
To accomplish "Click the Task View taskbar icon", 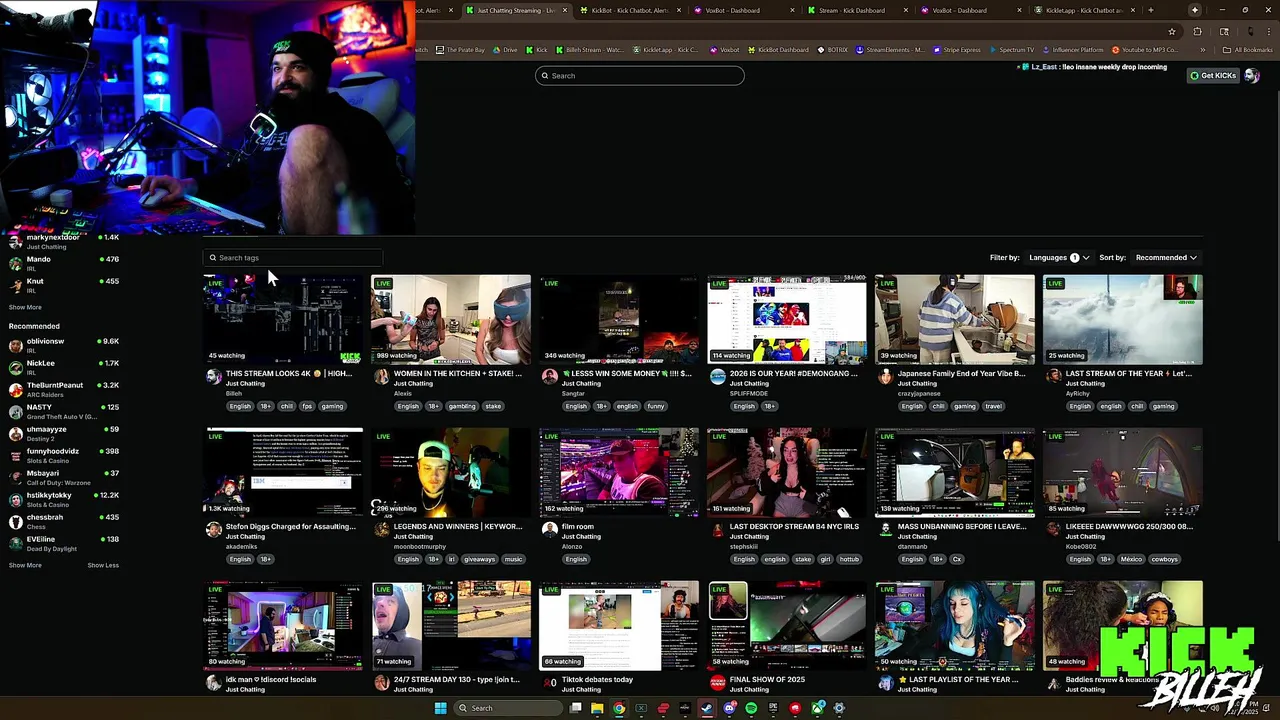I will (x=575, y=708).
